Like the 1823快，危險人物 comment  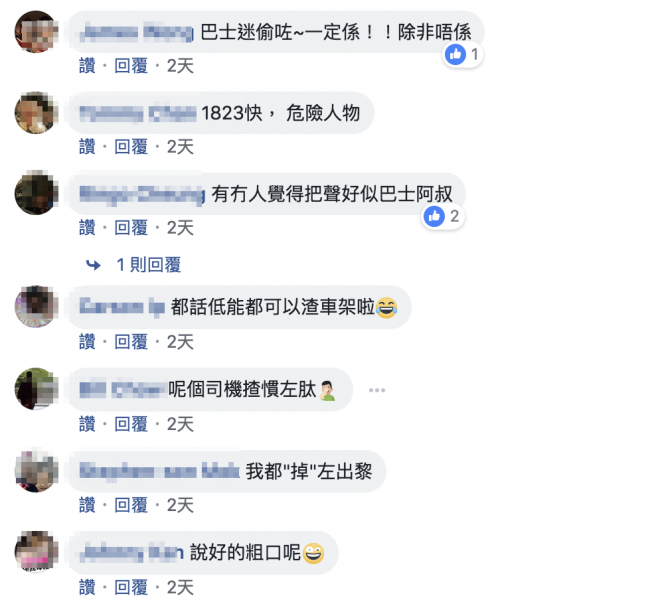(x=87, y=147)
